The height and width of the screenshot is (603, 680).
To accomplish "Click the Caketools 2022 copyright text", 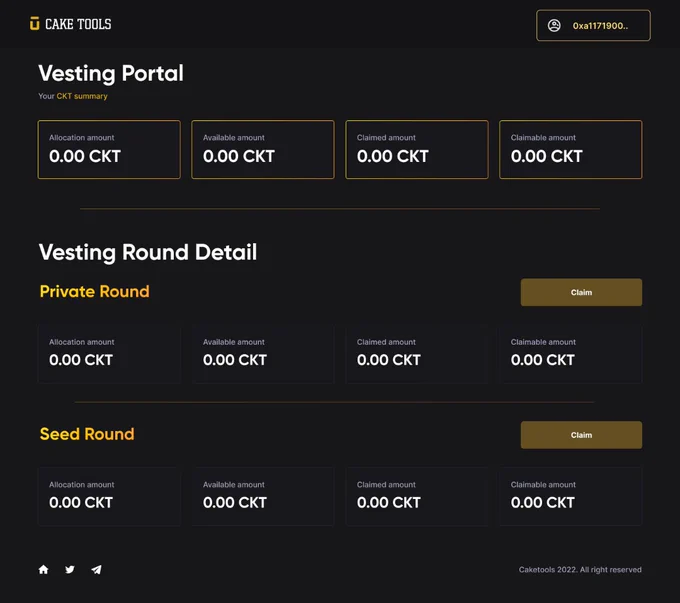I will point(580,570).
